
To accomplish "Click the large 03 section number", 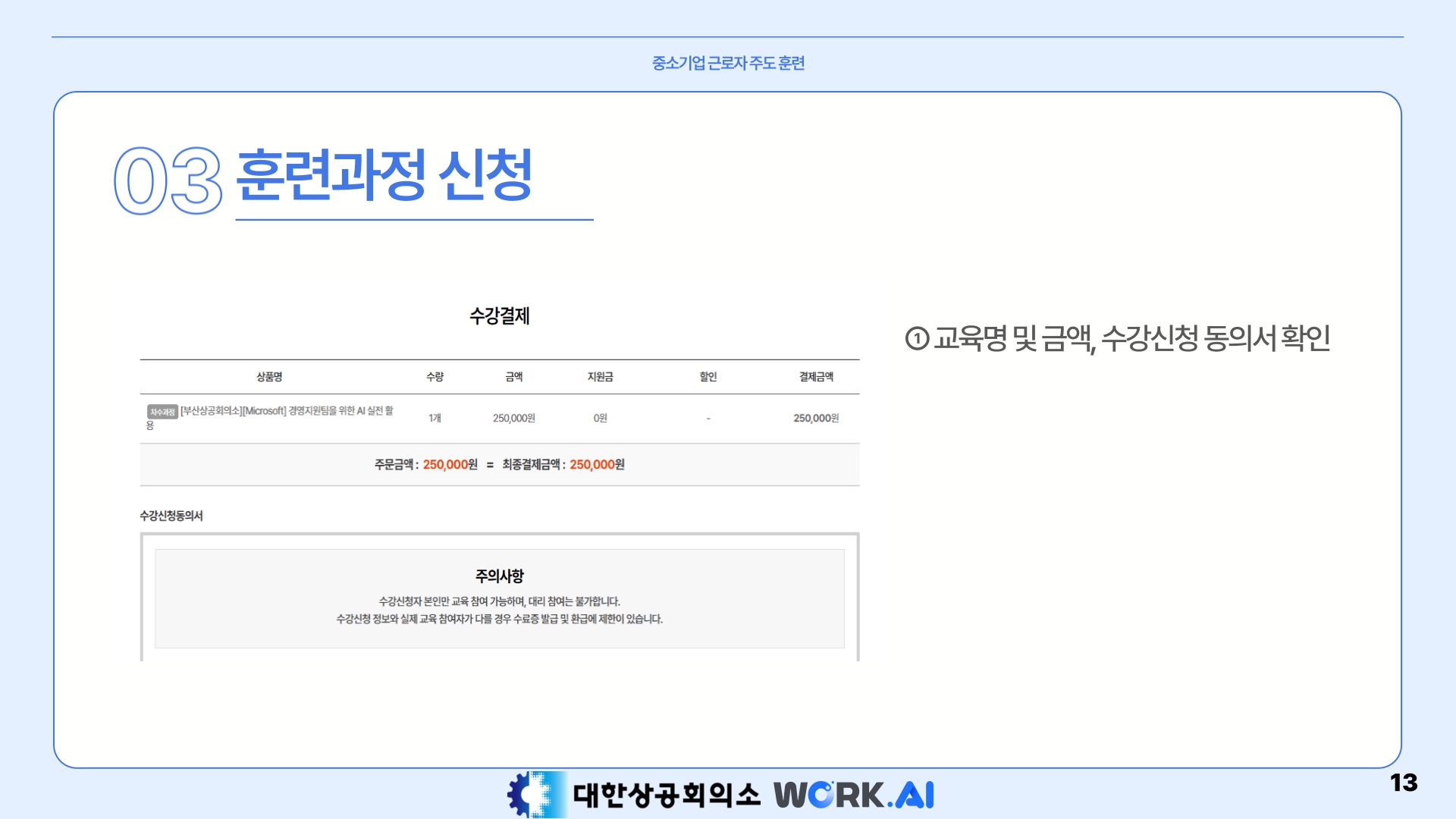I will (168, 181).
